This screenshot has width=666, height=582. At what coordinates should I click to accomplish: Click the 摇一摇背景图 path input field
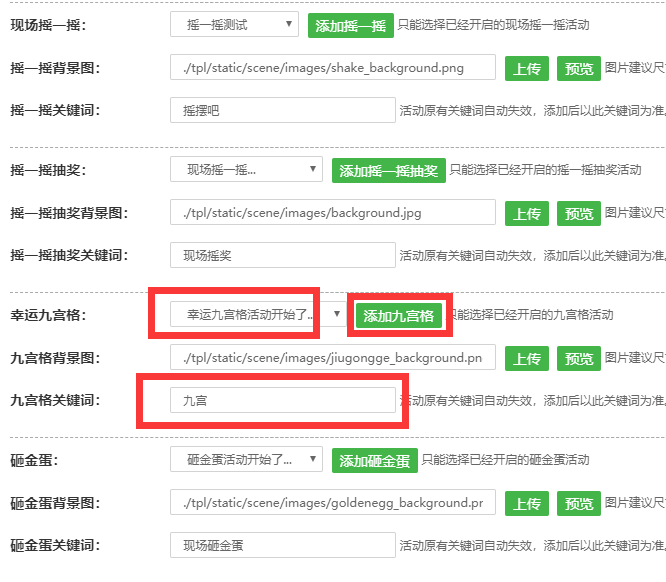[332, 68]
